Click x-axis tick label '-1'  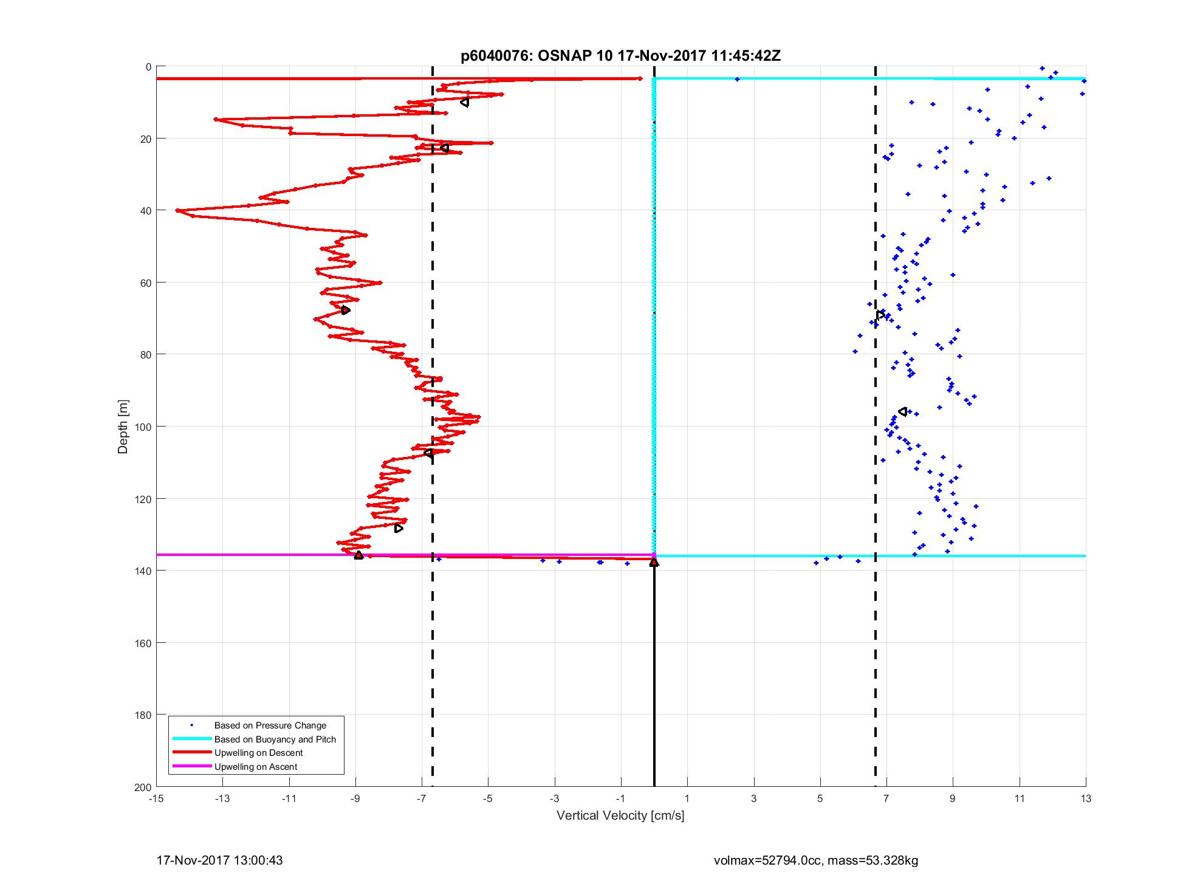621,798
